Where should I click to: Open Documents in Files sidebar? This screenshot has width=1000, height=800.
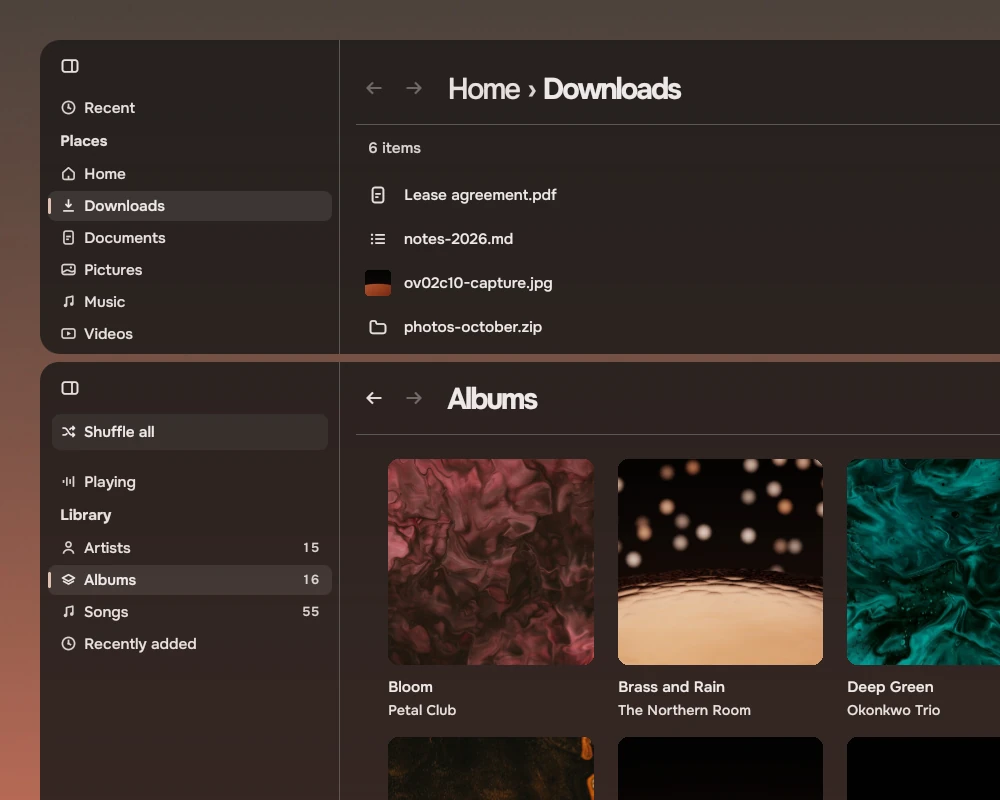[x=189, y=237]
